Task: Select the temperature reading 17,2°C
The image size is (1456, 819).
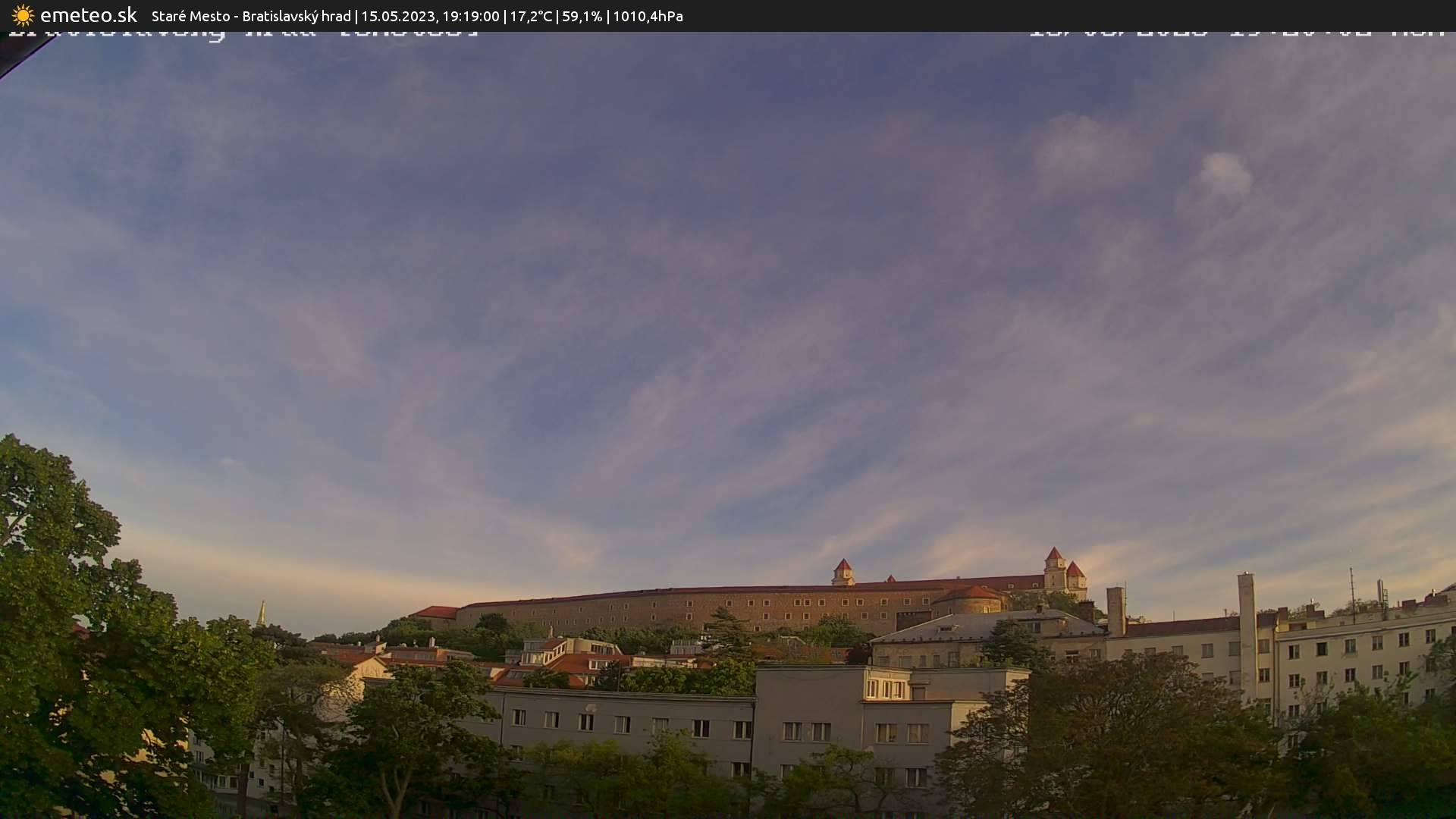Action: [x=533, y=16]
